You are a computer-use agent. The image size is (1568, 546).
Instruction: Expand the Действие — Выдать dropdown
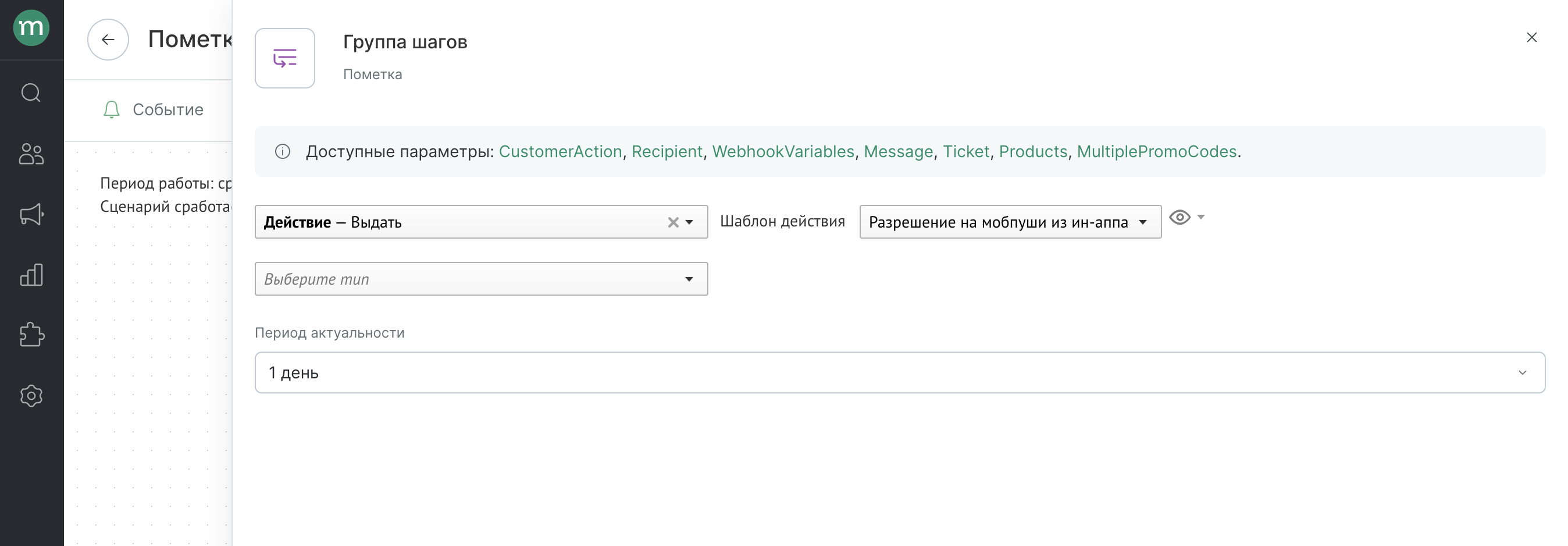689,222
